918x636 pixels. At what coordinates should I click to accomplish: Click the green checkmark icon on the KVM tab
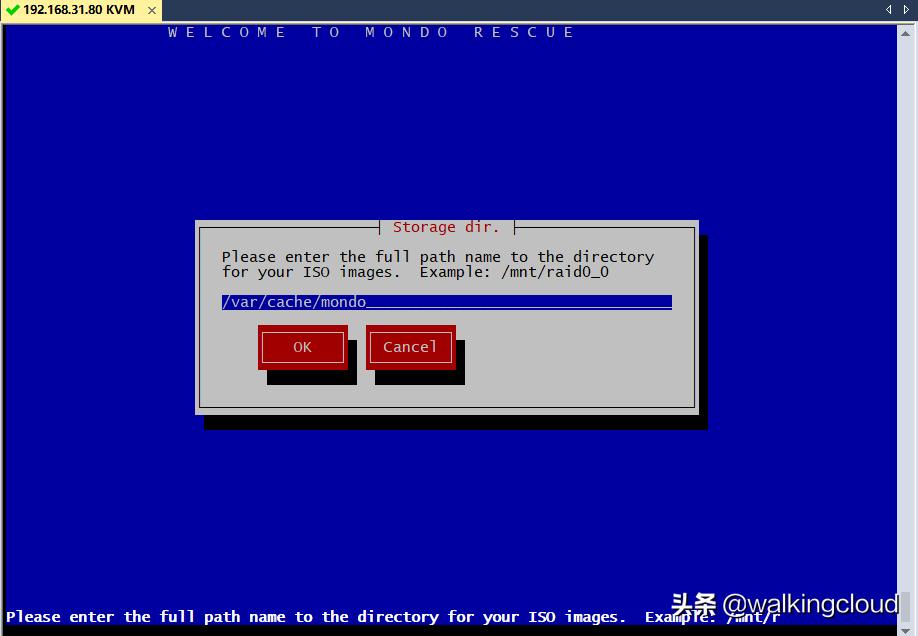tap(12, 10)
